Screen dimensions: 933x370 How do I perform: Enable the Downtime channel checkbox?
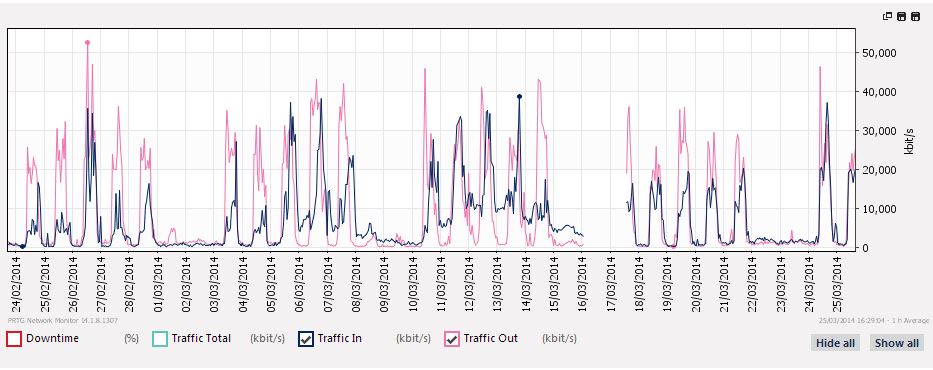14,338
